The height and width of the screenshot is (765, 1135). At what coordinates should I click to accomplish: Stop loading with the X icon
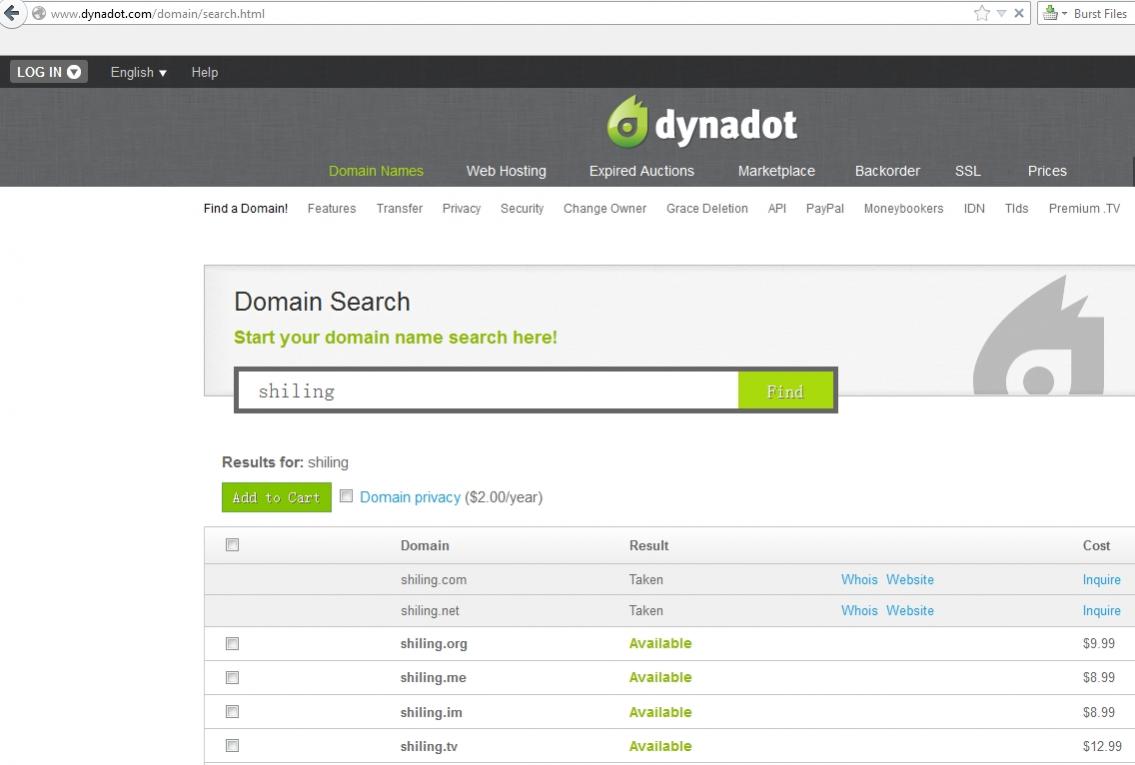(1018, 13)
